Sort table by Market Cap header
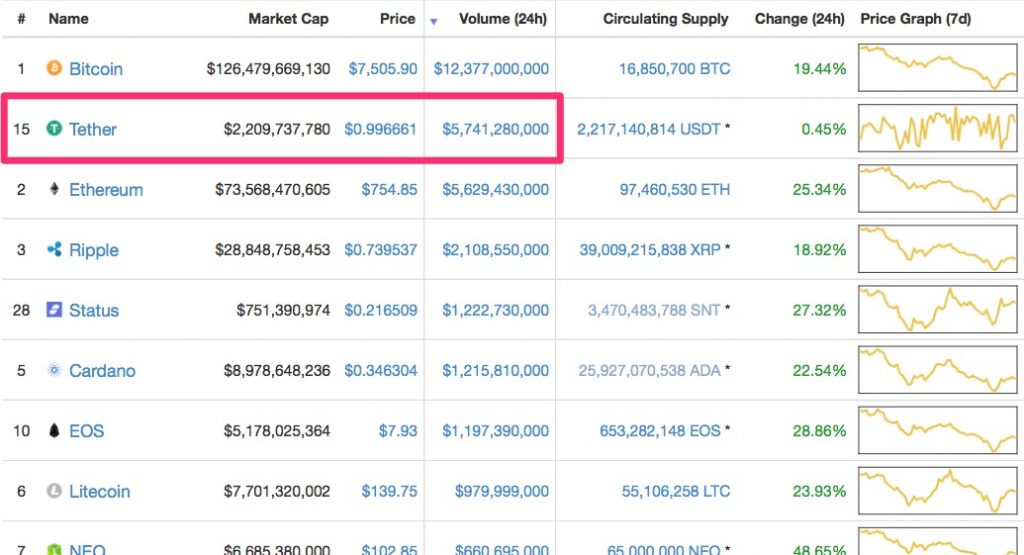 [288, 19]
